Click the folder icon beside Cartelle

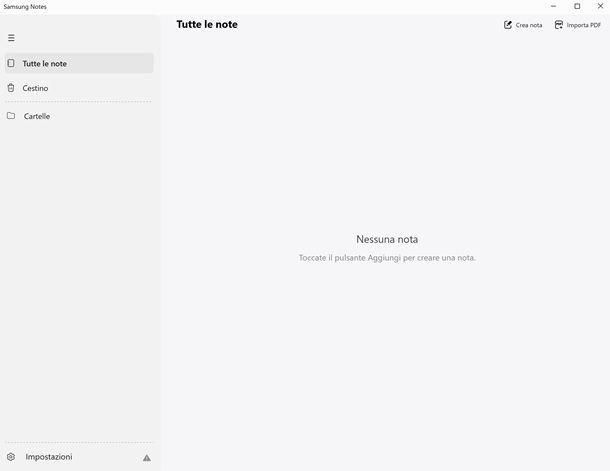point(11,116)
